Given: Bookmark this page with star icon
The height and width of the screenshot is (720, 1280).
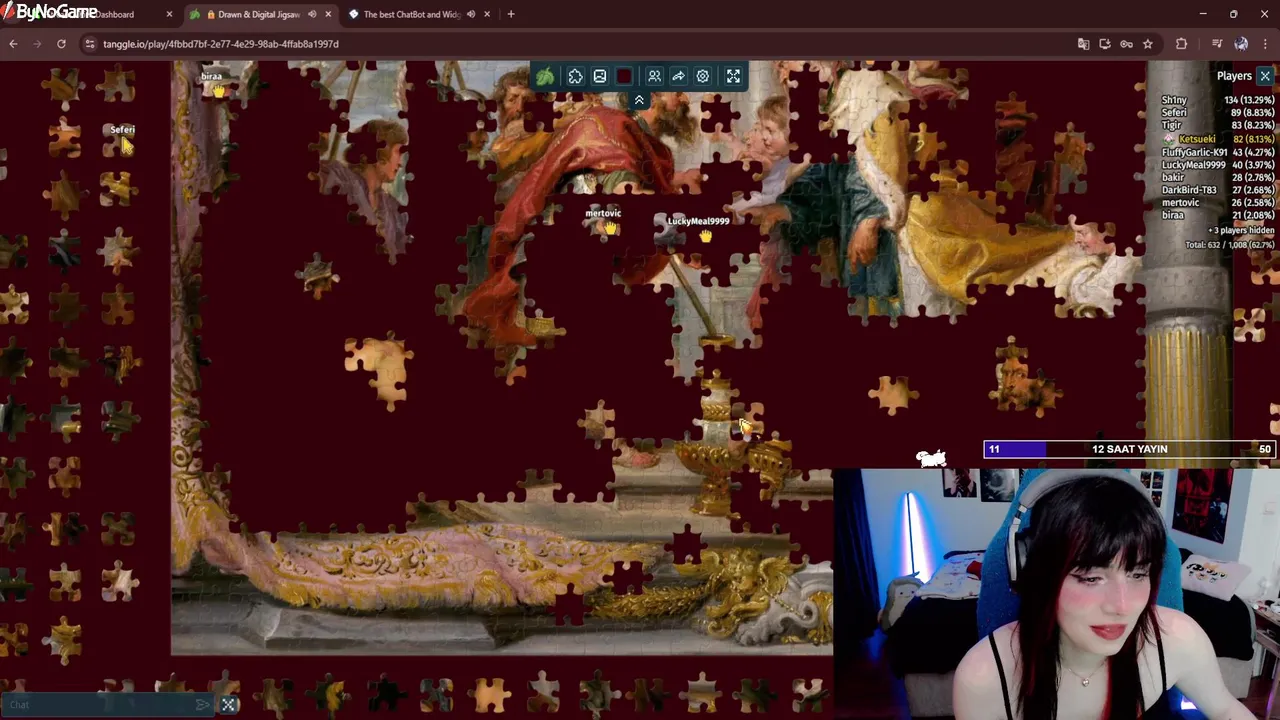Looking at the screenshot, I should (x=1148, y=44).
